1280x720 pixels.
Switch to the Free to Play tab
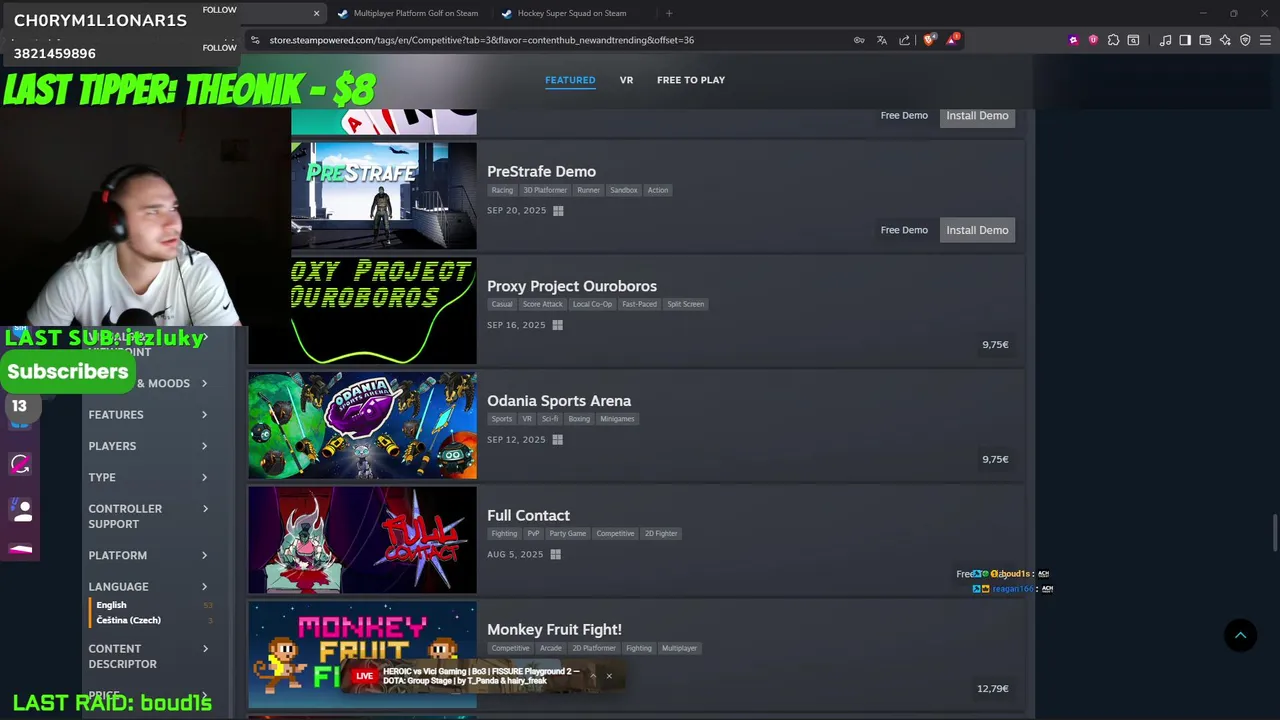coord(691,80)
